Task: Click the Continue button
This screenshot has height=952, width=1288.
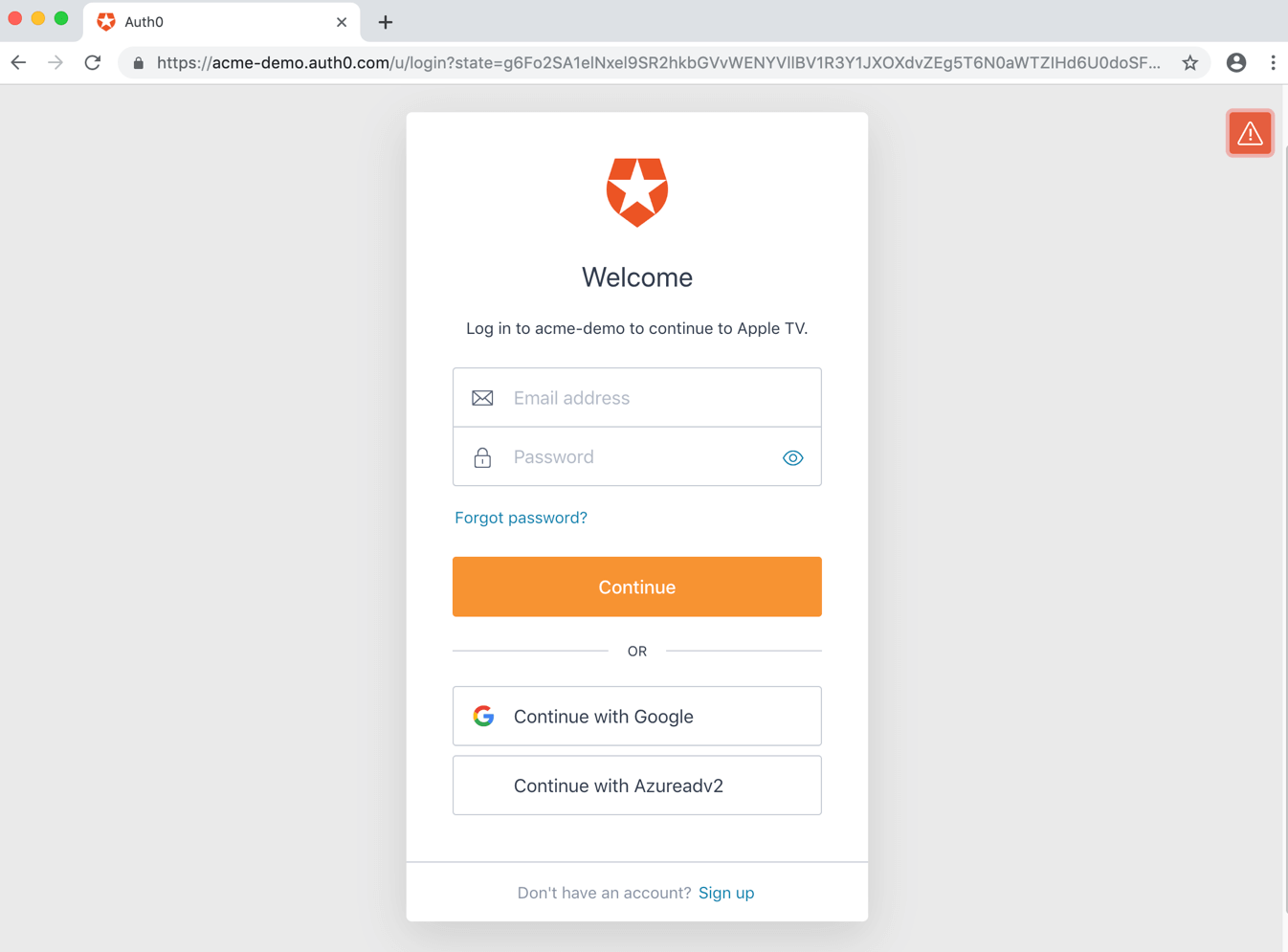Action: (636, 587)
